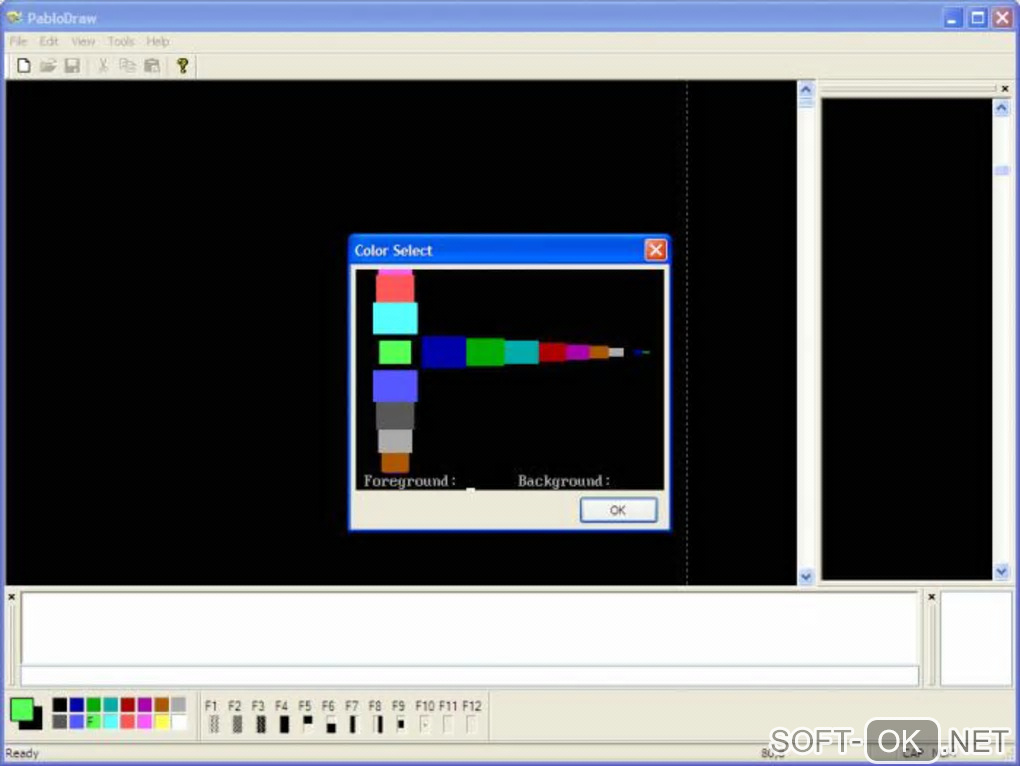1020x766 pixels.
Task: Select the F9 small square character
Action: click(x=401, y=724)
